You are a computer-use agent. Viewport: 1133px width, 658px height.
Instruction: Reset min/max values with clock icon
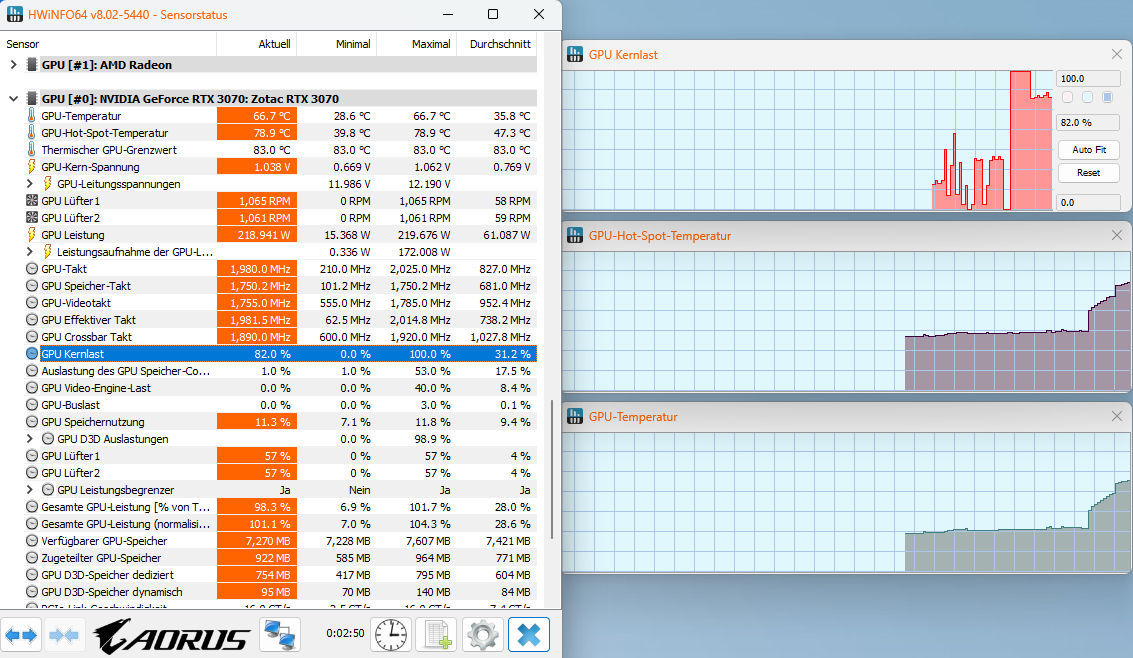(391, 636)
